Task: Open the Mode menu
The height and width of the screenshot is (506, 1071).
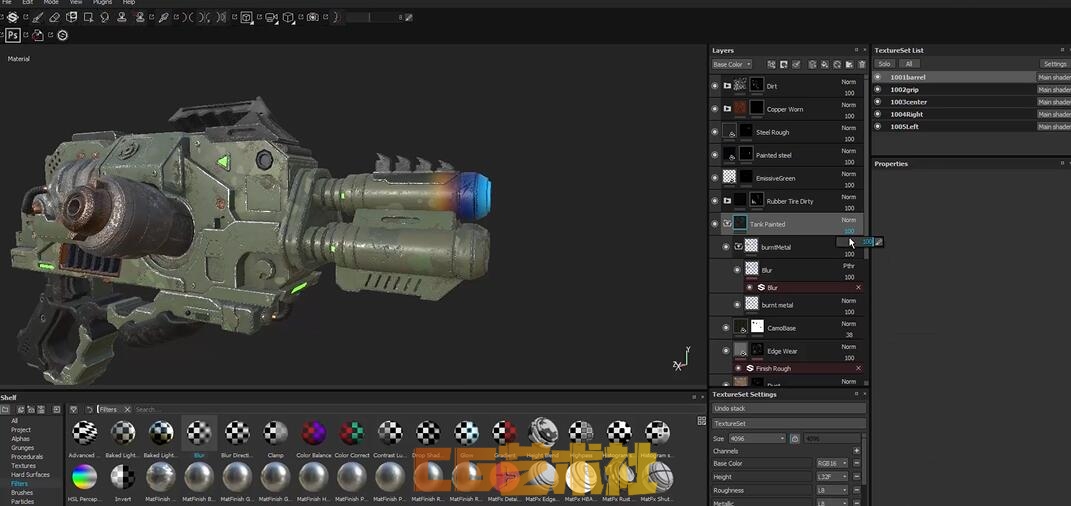Action: [x=51, y=3]
